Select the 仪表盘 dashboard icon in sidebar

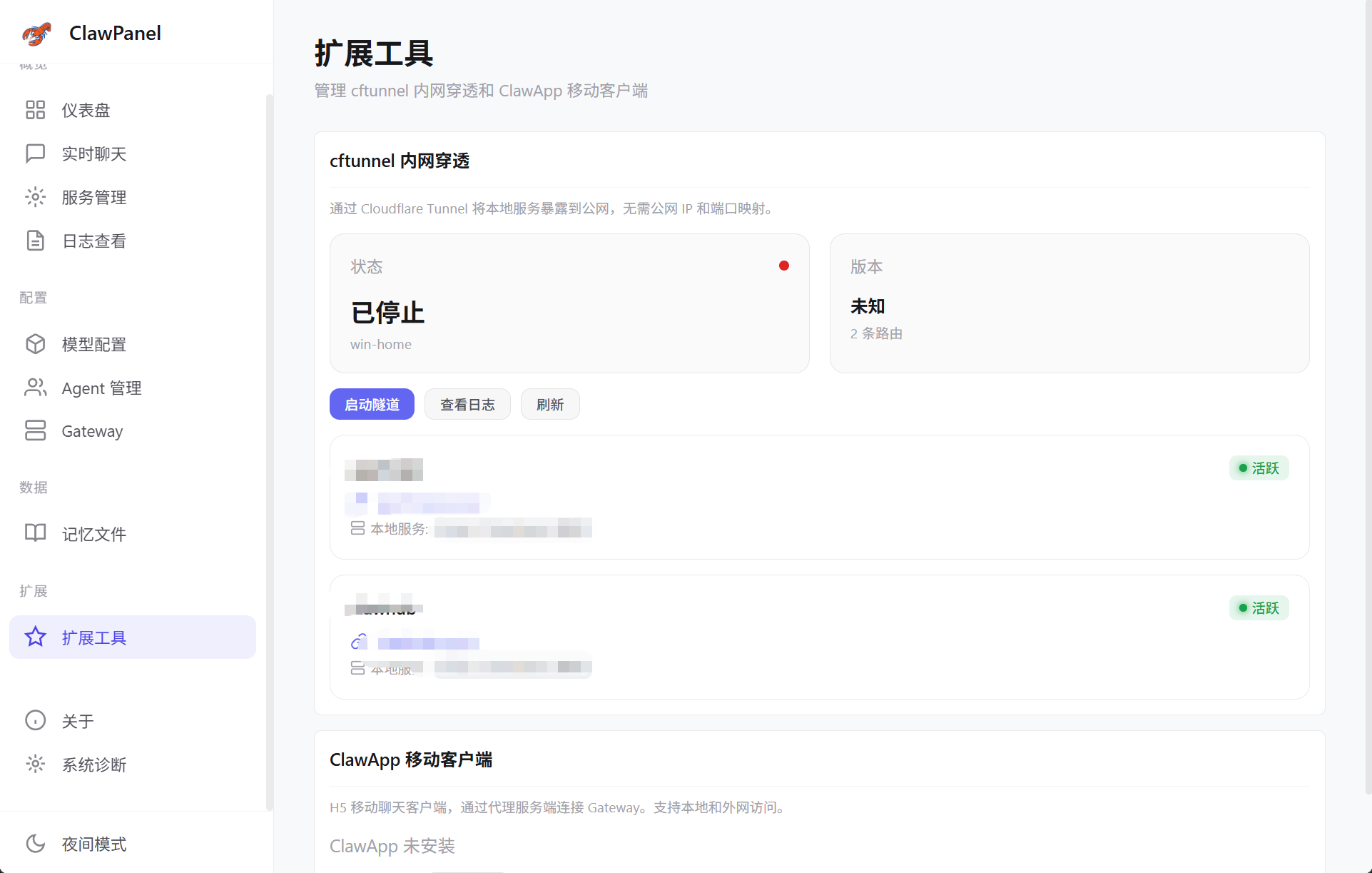tap(36, 110)
